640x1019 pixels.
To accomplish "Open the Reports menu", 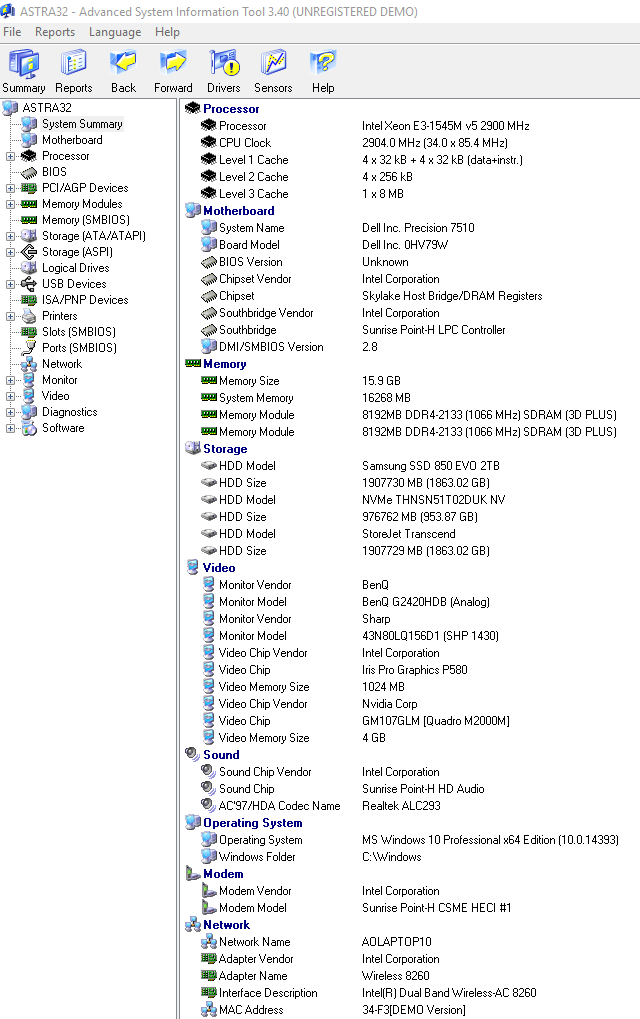I will pos(55,32).
